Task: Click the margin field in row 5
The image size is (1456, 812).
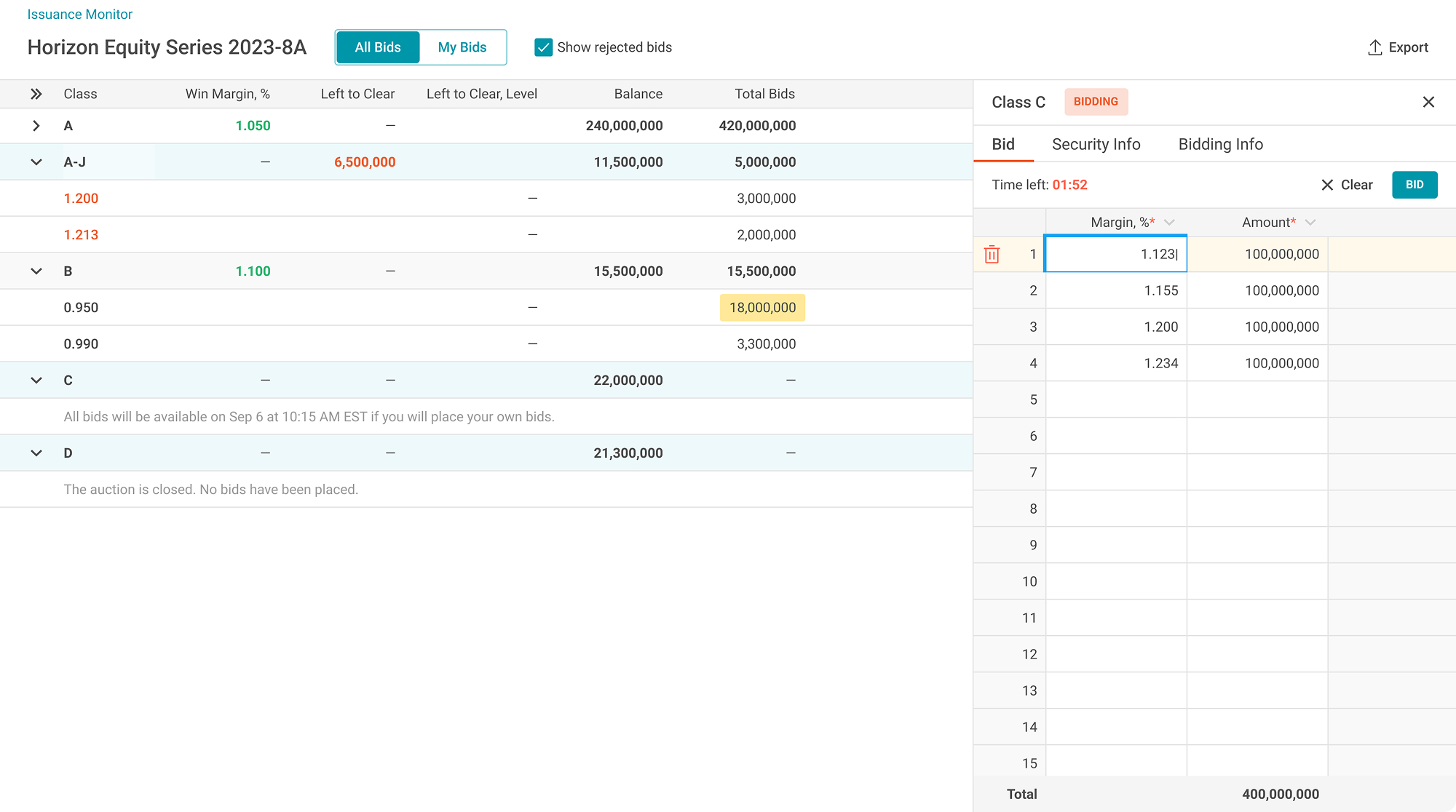Action: (1116, 399)
